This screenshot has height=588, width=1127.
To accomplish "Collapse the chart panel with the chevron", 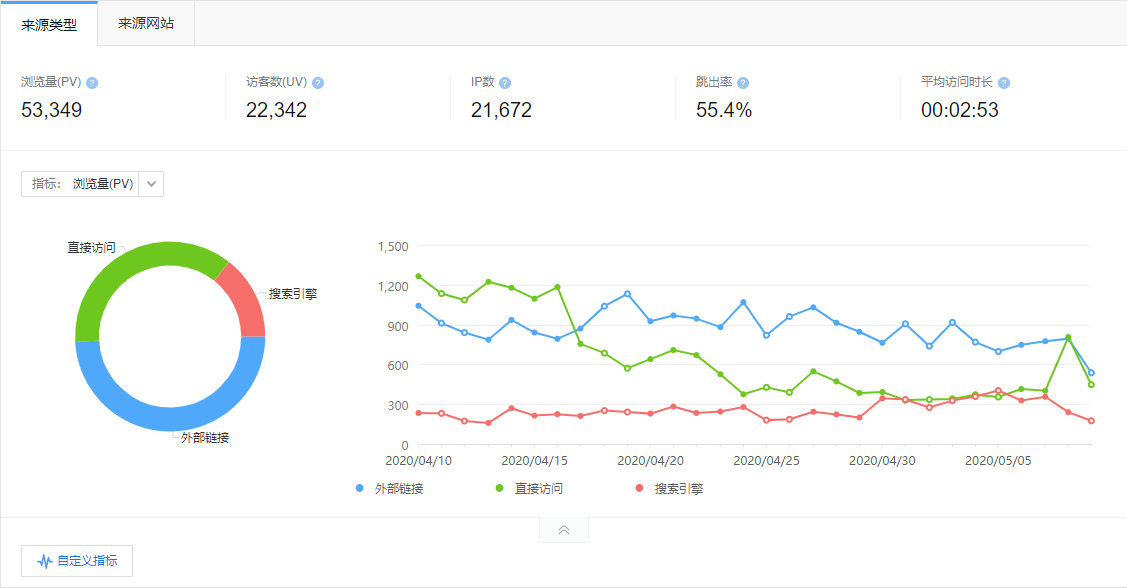I will pos(563,530).
